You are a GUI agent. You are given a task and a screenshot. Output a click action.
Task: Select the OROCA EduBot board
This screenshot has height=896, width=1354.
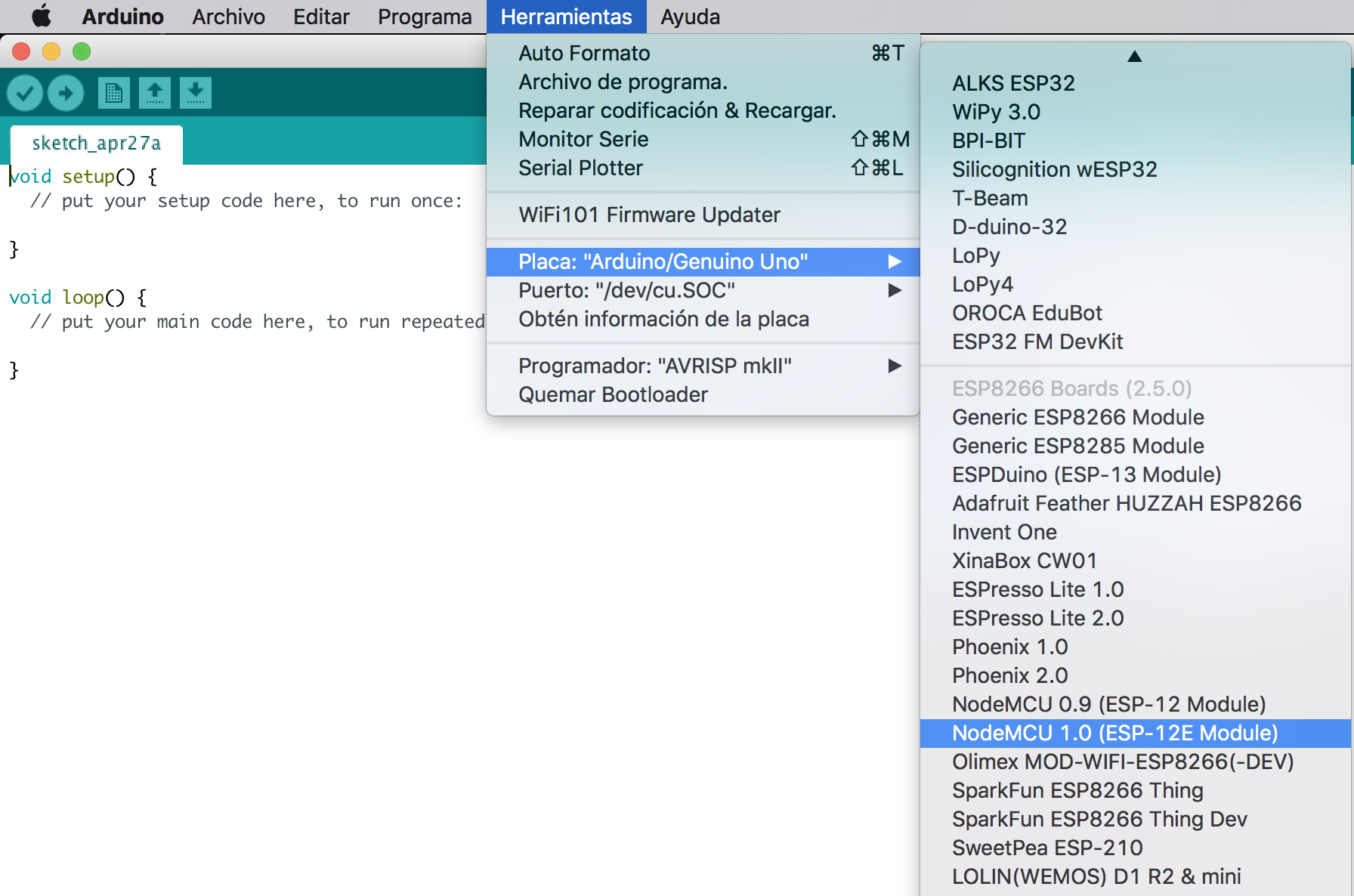point(1136,313)
